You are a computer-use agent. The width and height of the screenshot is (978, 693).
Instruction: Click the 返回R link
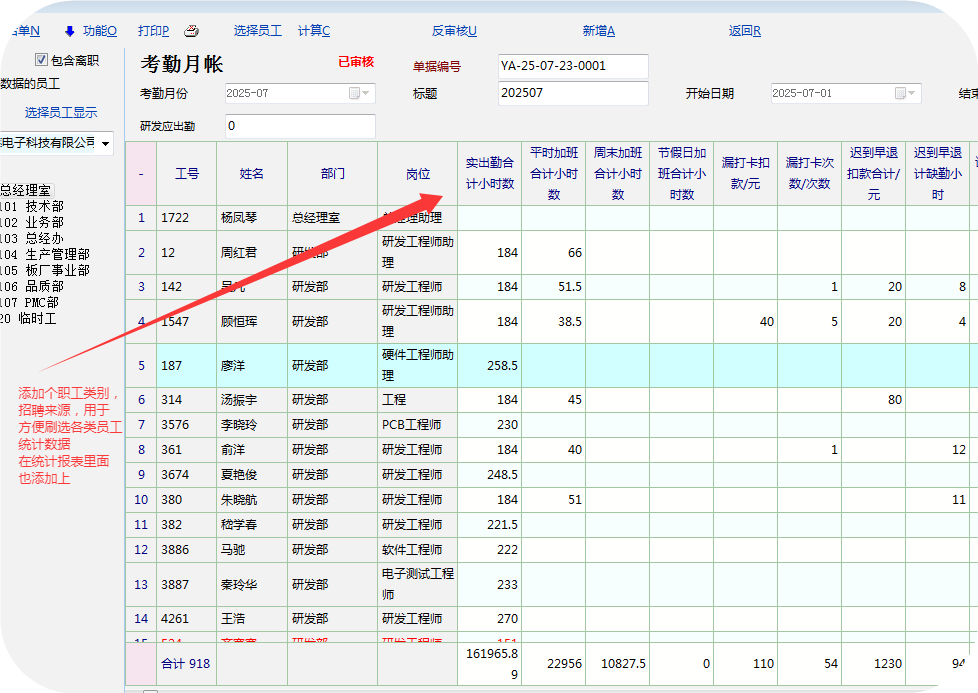[744, 31]
